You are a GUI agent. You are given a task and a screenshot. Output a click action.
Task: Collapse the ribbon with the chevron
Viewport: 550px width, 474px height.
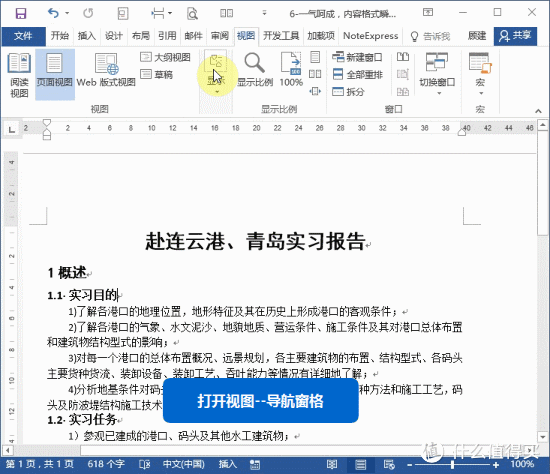click(538, 111)
